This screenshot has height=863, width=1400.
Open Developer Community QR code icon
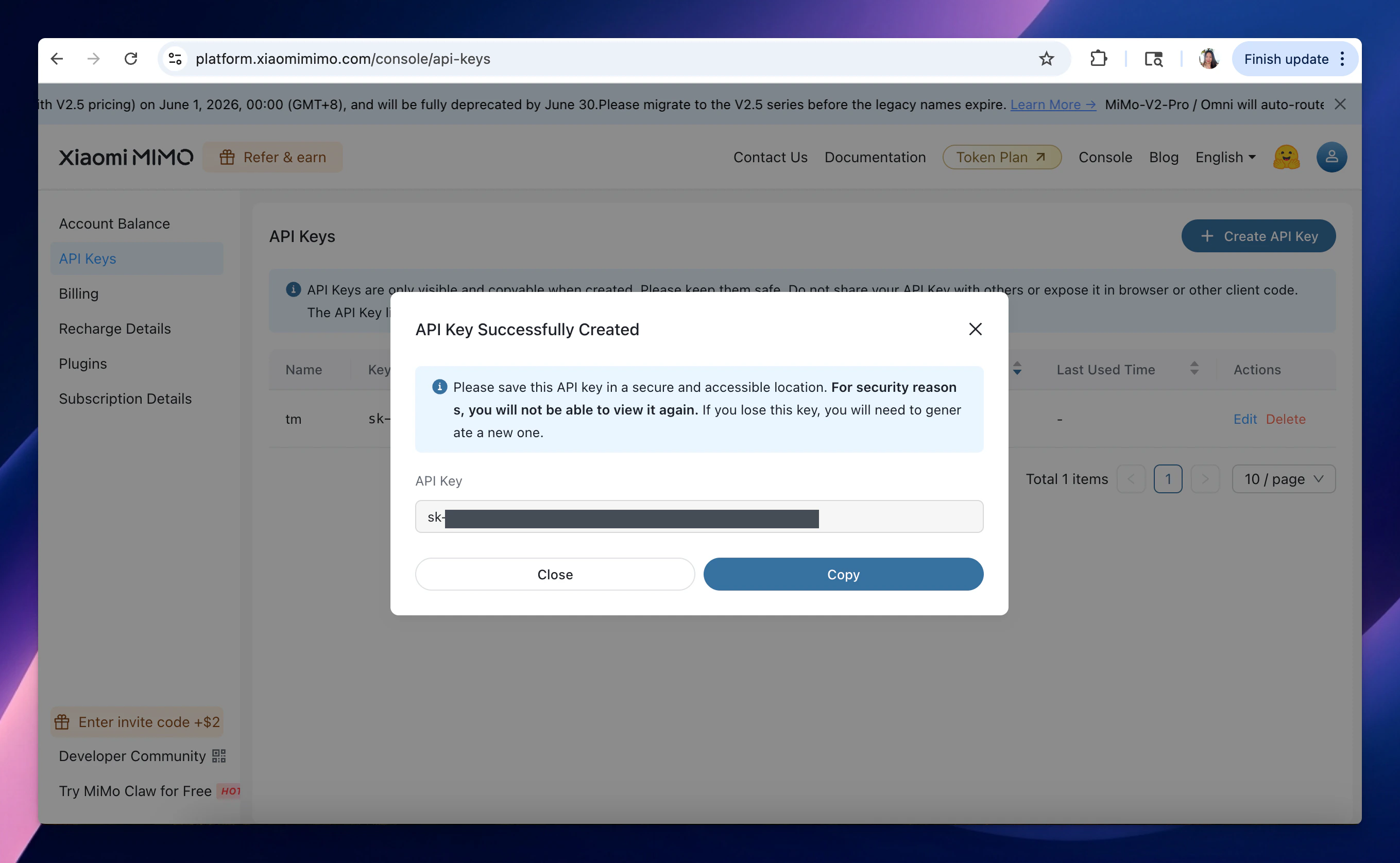pos(219,756)
